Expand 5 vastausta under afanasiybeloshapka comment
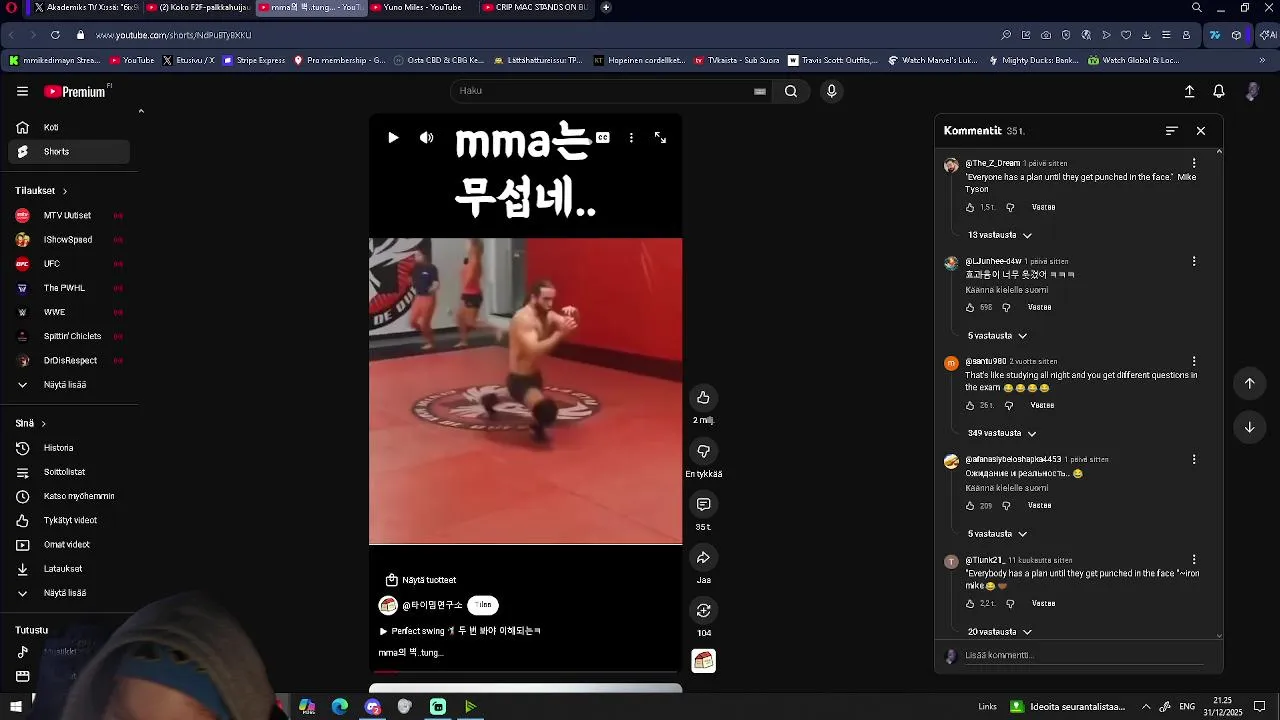 [x=997, y=534]
